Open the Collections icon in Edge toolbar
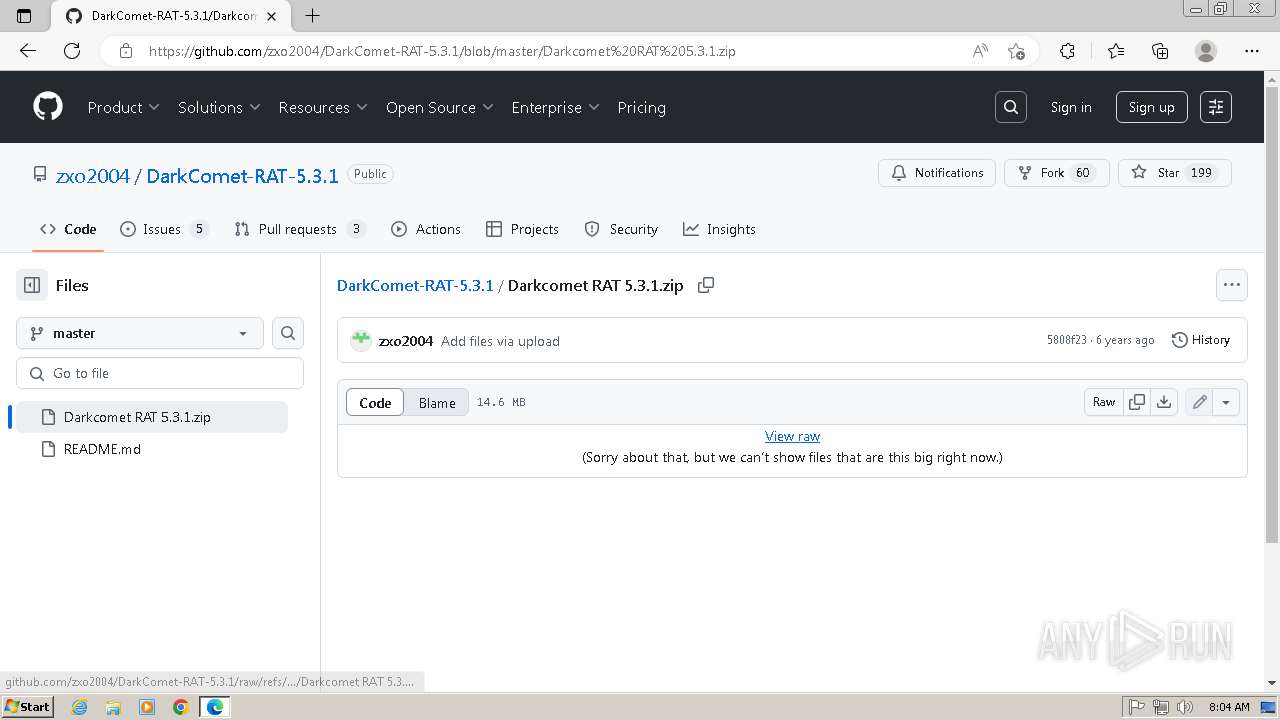Viewport: 1280px width, 720px height. [x=1160, y=51]
